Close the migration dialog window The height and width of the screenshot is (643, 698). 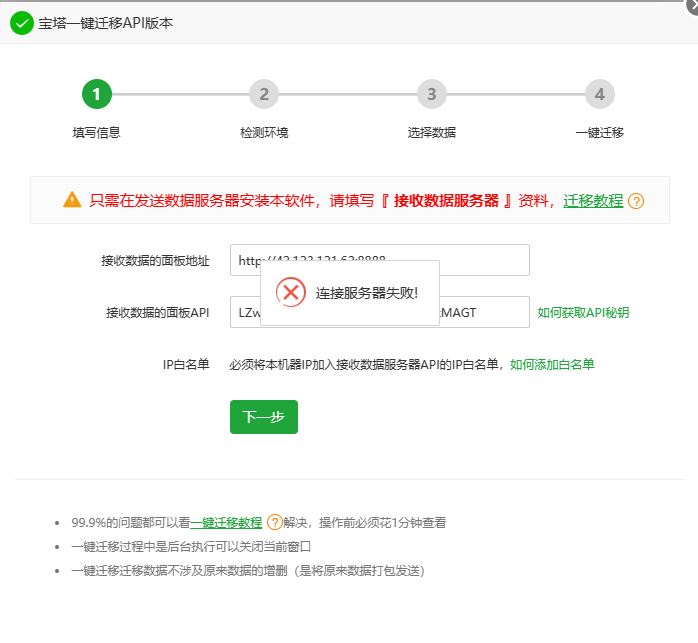(693, 6)
